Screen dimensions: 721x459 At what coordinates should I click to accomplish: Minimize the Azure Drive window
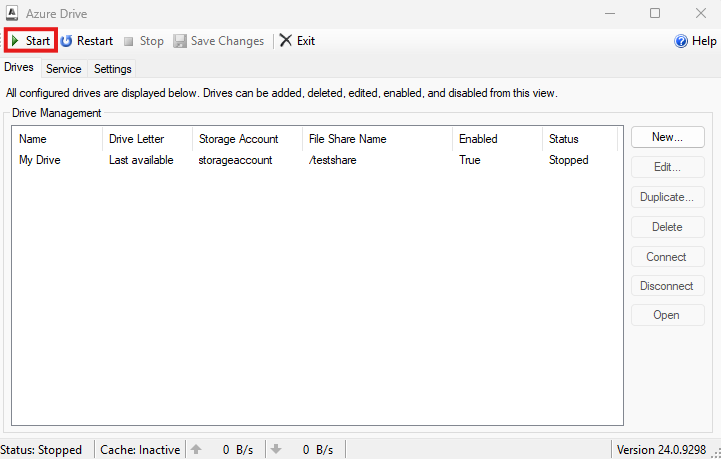[x=610, y=13]
